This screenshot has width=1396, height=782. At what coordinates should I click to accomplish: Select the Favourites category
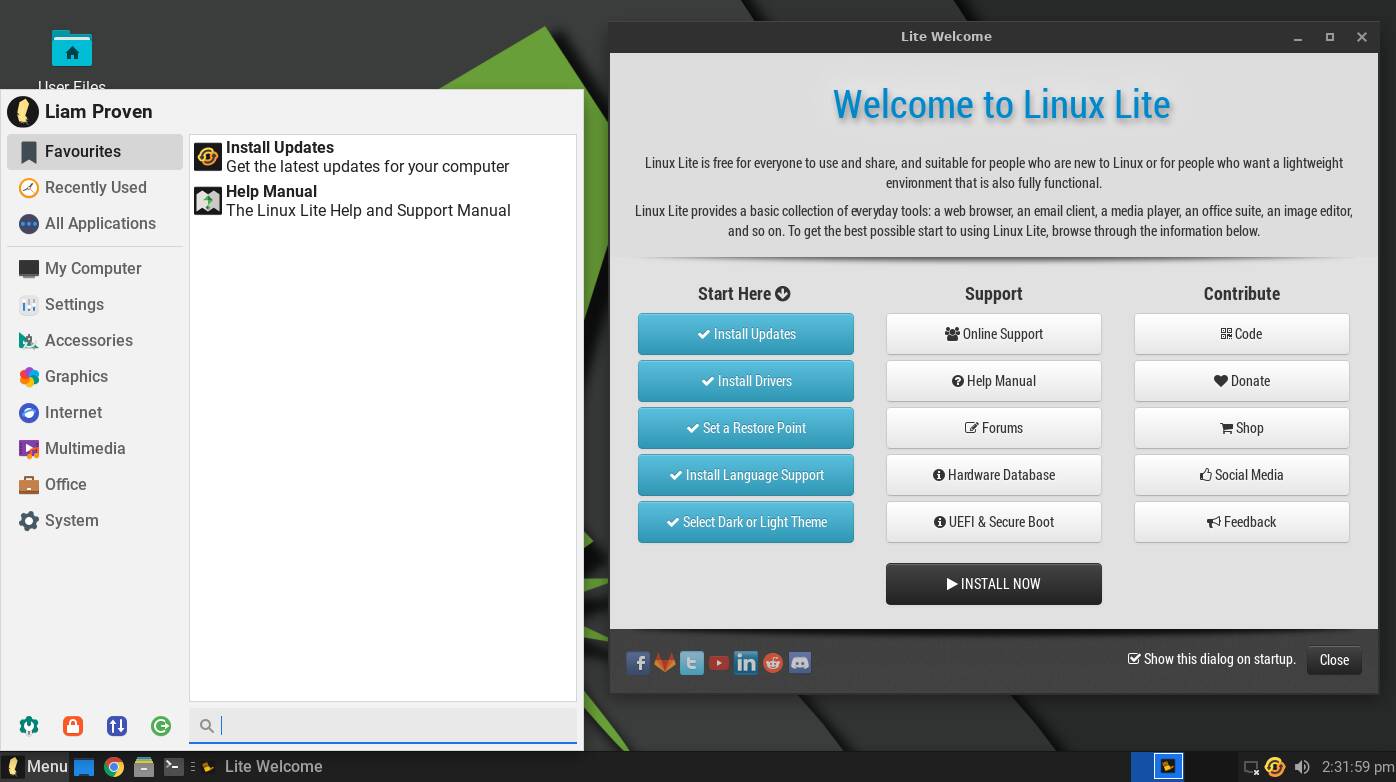coord(95,152)
